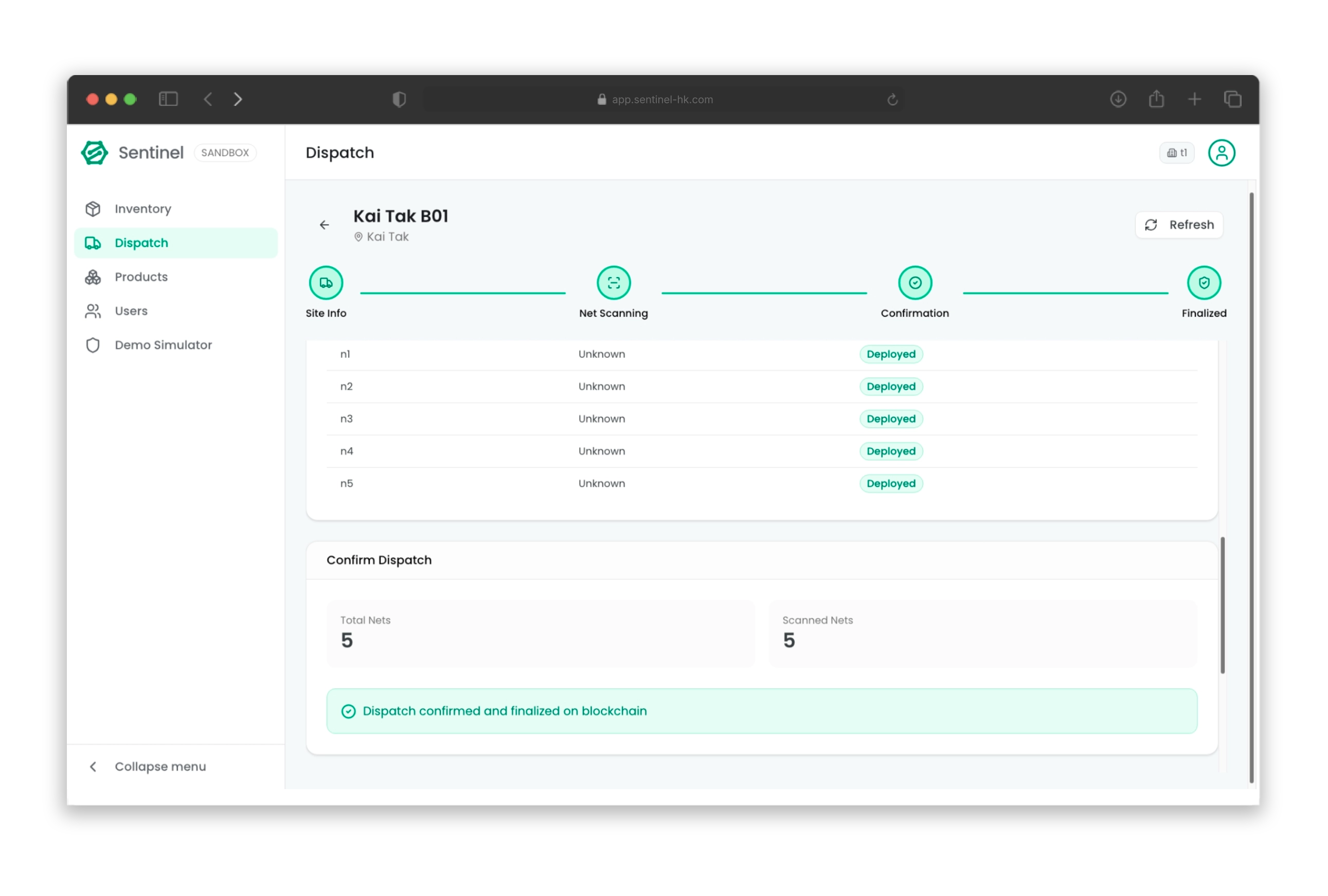Click the Sentinel logo icon
The image size is (1328, 896).
94,153
